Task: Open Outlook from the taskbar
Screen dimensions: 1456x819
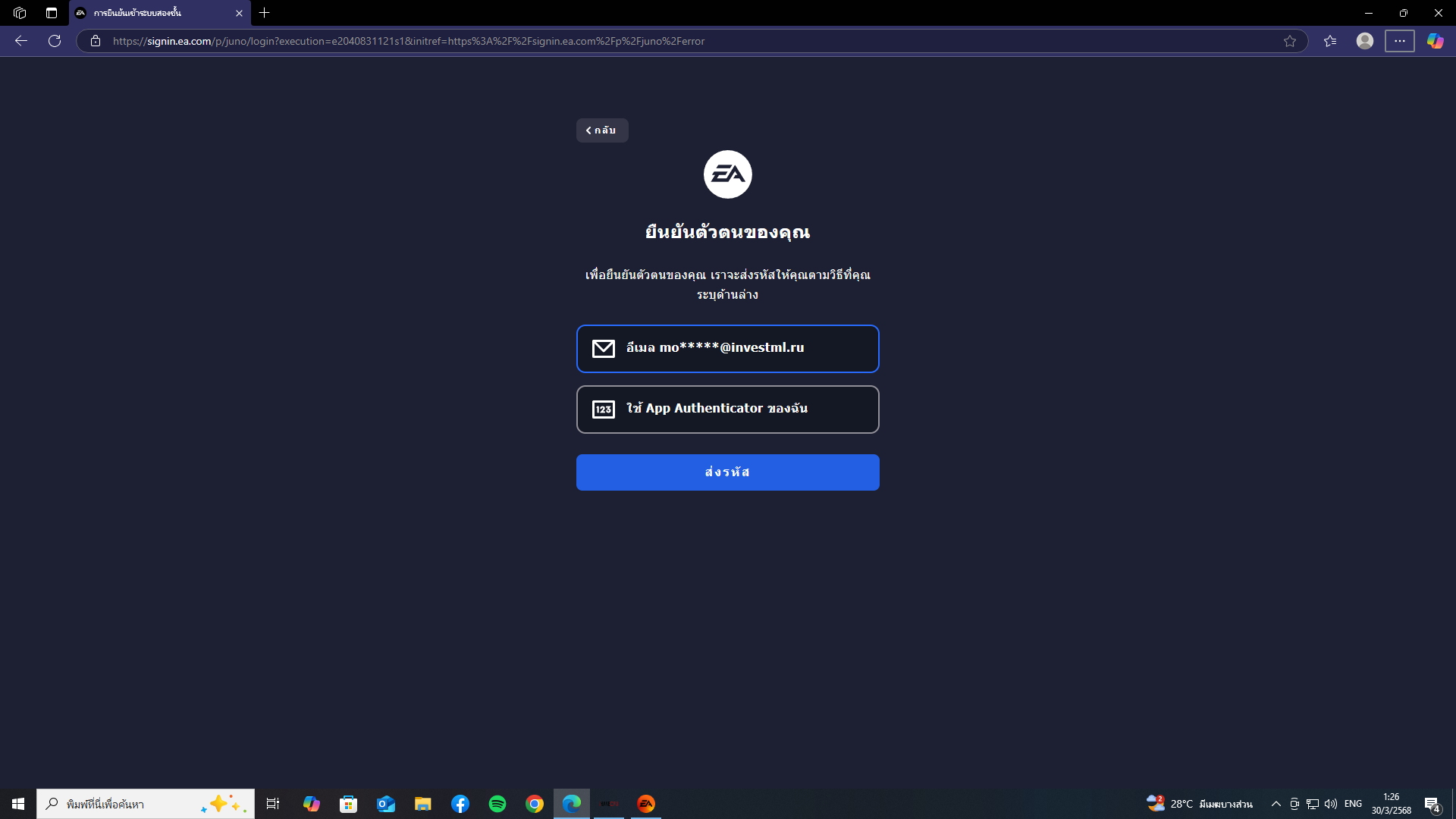Action: (x=386, y=804)
